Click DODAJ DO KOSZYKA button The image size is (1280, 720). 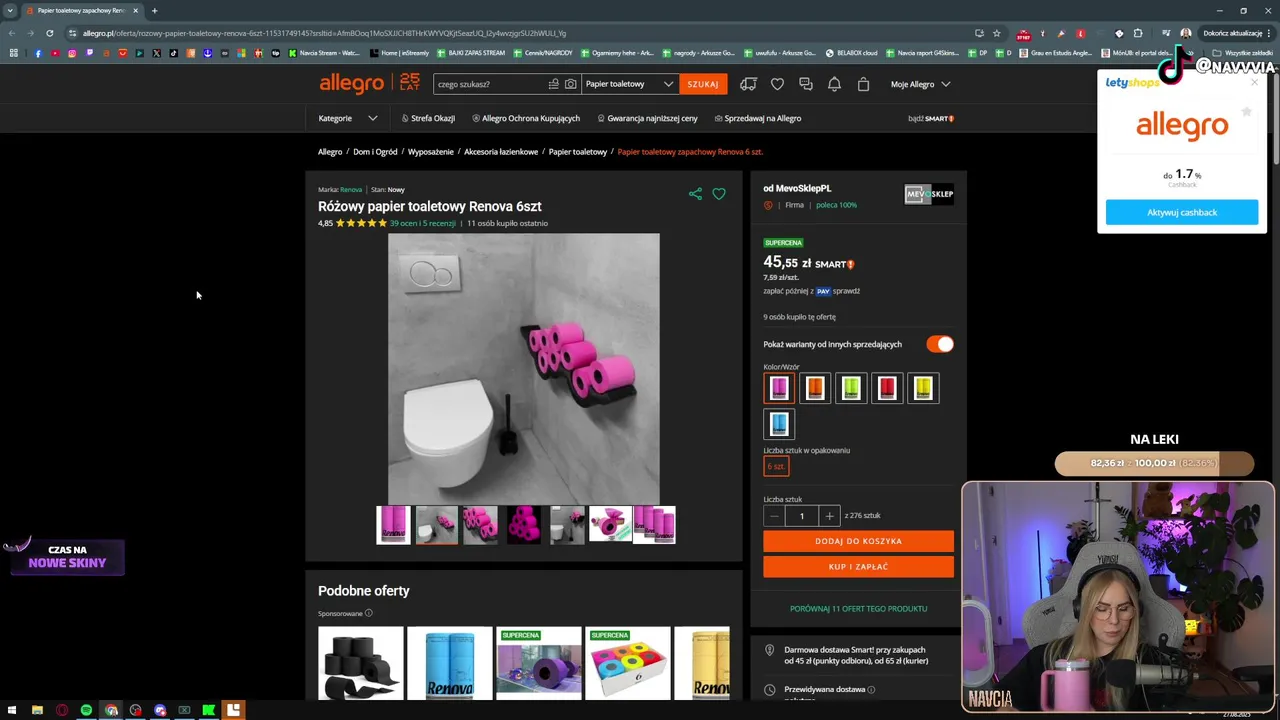(858, 541)
